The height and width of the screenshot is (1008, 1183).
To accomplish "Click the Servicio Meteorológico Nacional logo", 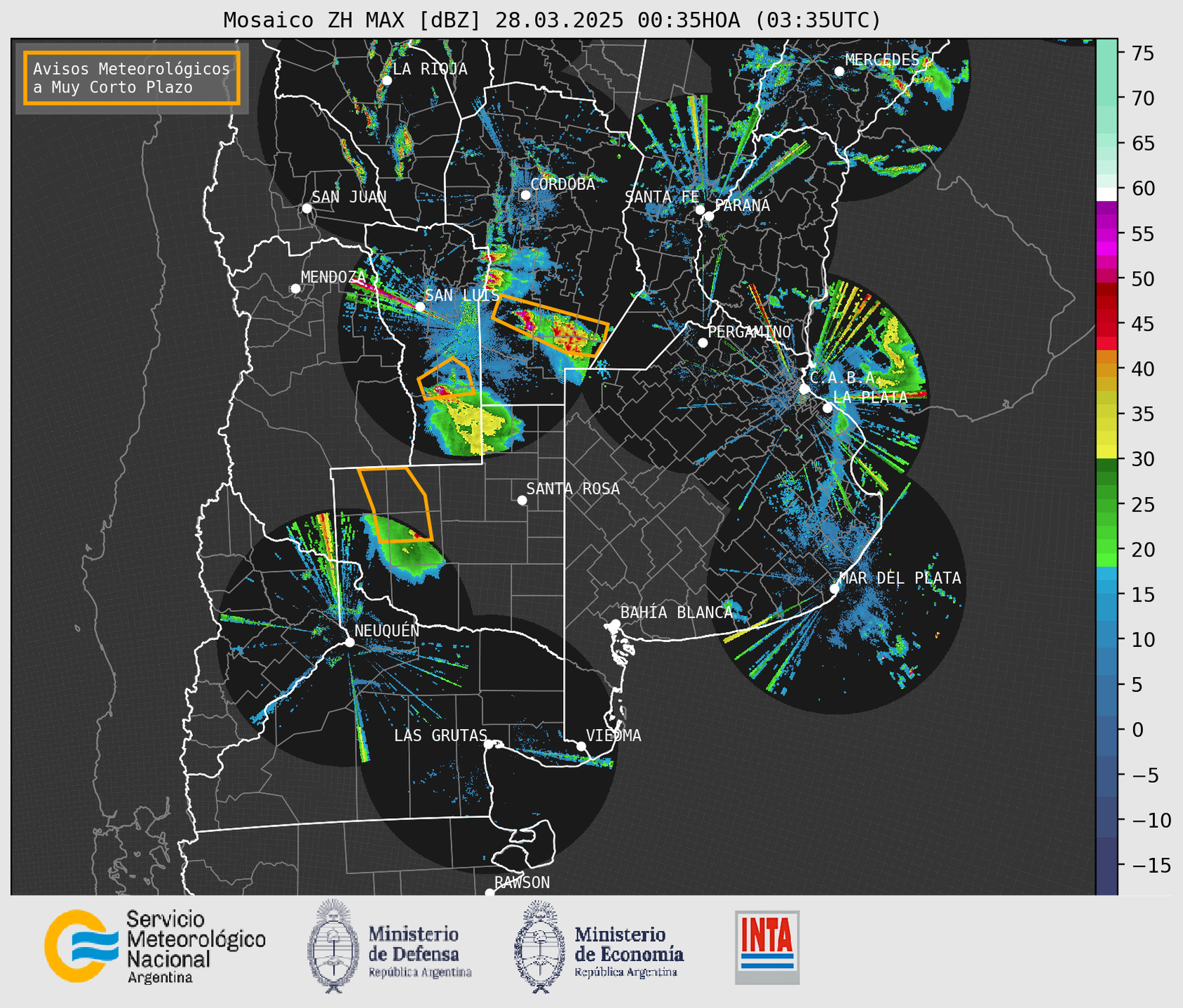I will 155,946.
